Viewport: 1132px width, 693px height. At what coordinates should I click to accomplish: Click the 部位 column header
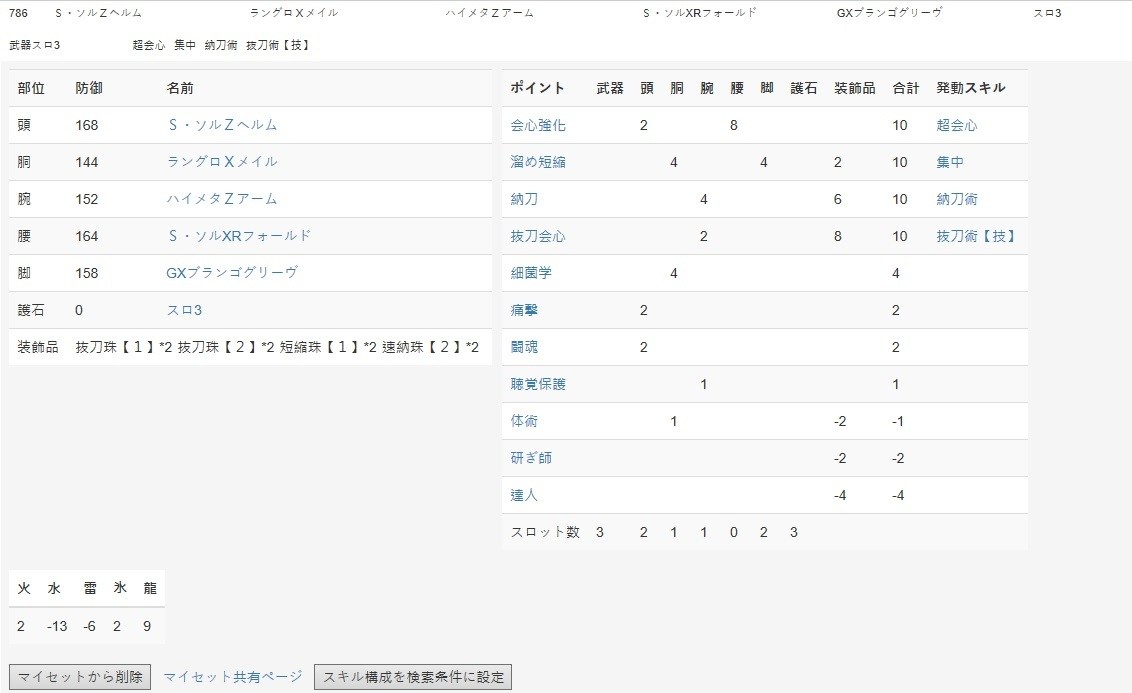click(x=31, y=88)
